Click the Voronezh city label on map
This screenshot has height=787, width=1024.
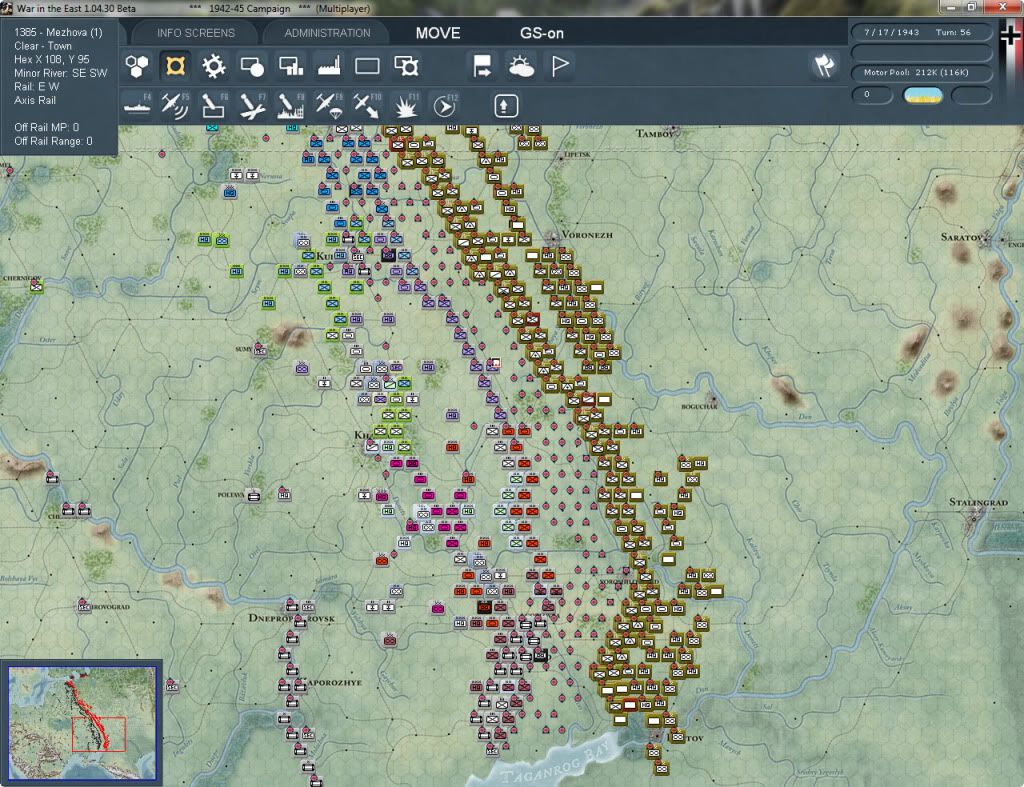click(586, 234)
